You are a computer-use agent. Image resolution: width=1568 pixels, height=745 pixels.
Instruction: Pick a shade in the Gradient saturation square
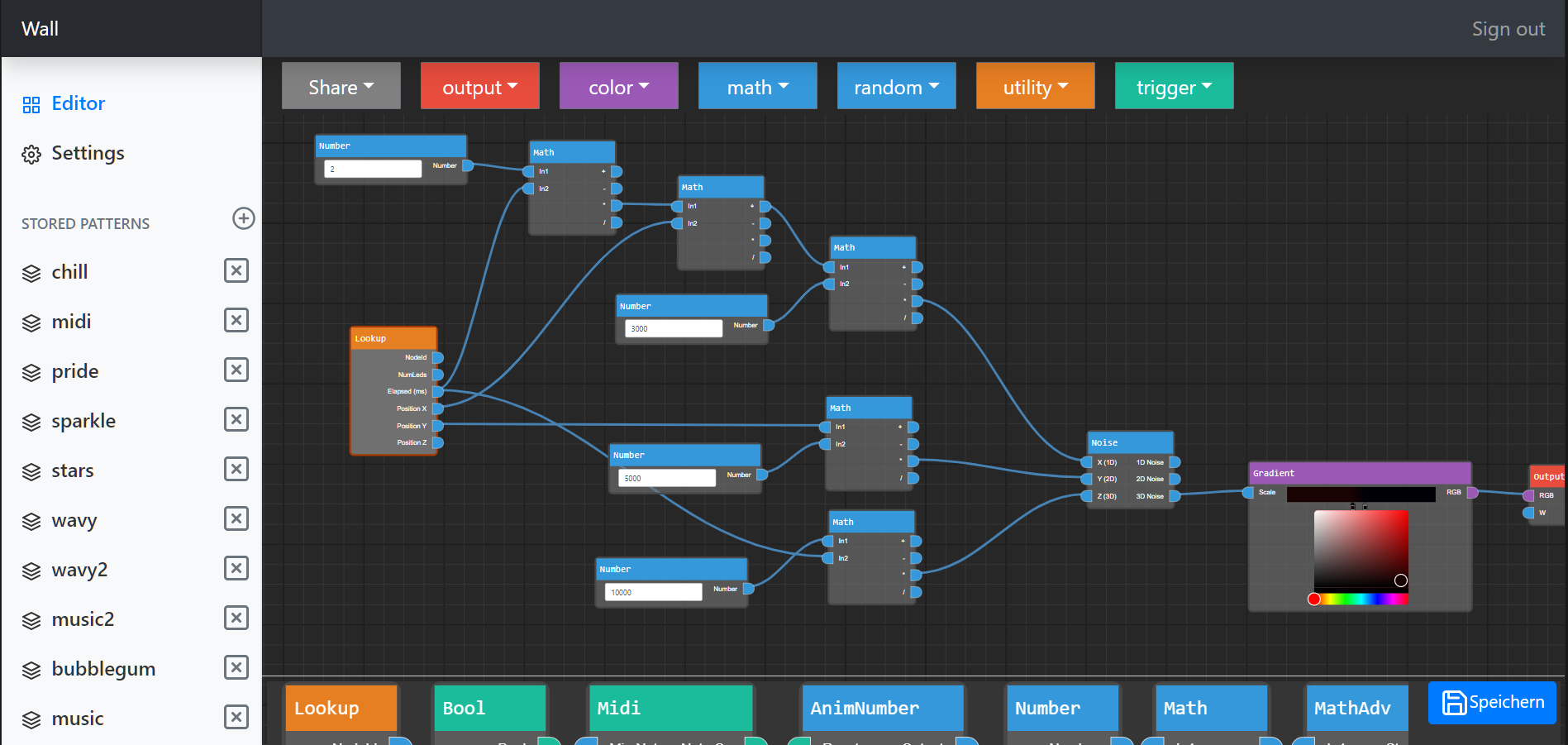[x=1361, y=549]
